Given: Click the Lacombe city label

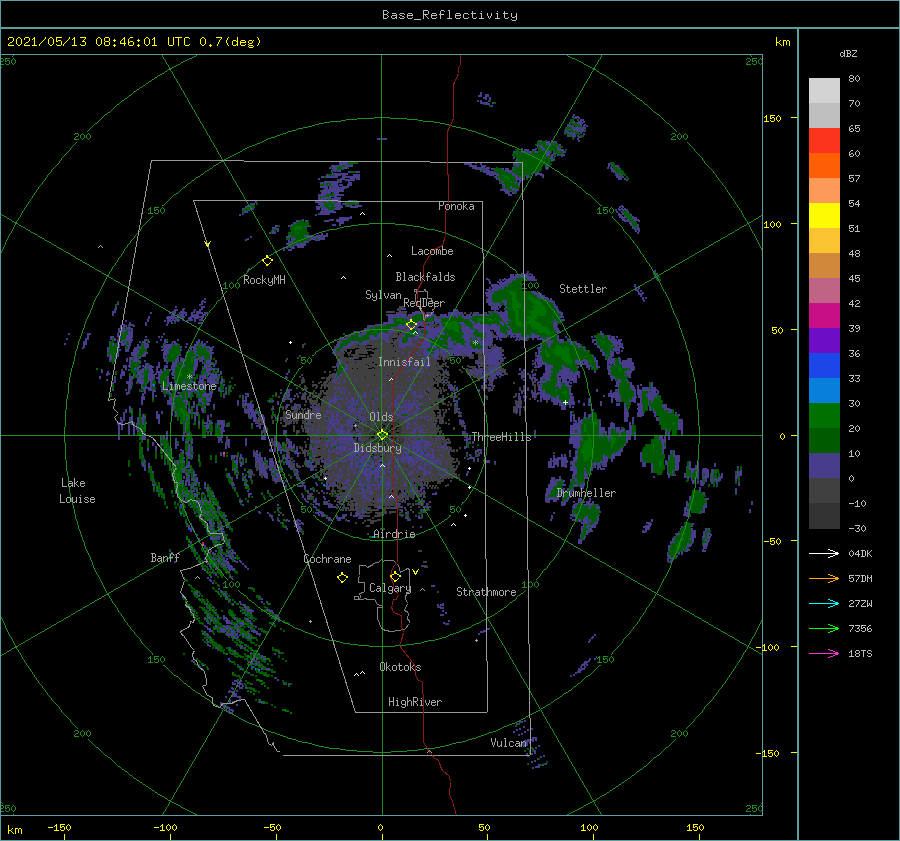Looking at the screenshot, I should [432, 251].
